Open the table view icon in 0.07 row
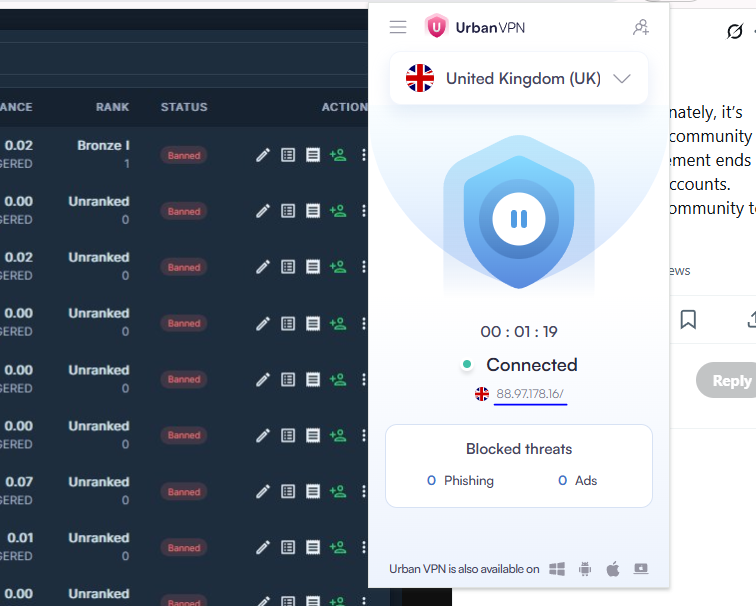756x606 pixels. 288,491
